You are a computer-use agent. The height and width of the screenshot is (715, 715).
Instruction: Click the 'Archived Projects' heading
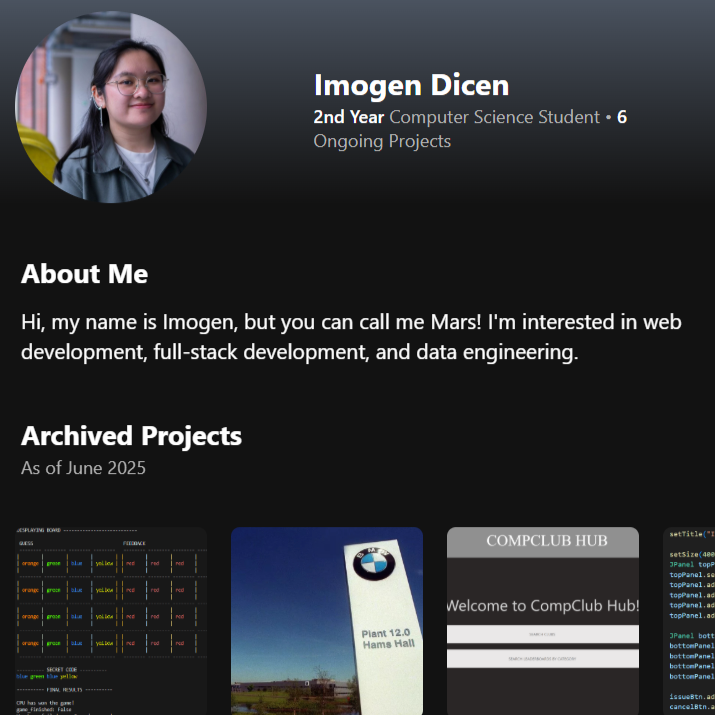pyautogui.click(x=131, y=436)
